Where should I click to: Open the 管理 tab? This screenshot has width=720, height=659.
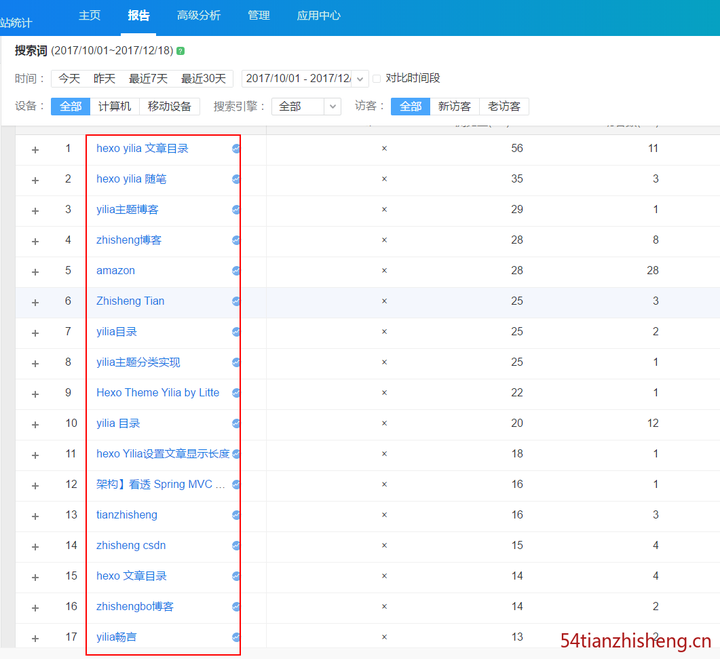(x=259, y=16)
